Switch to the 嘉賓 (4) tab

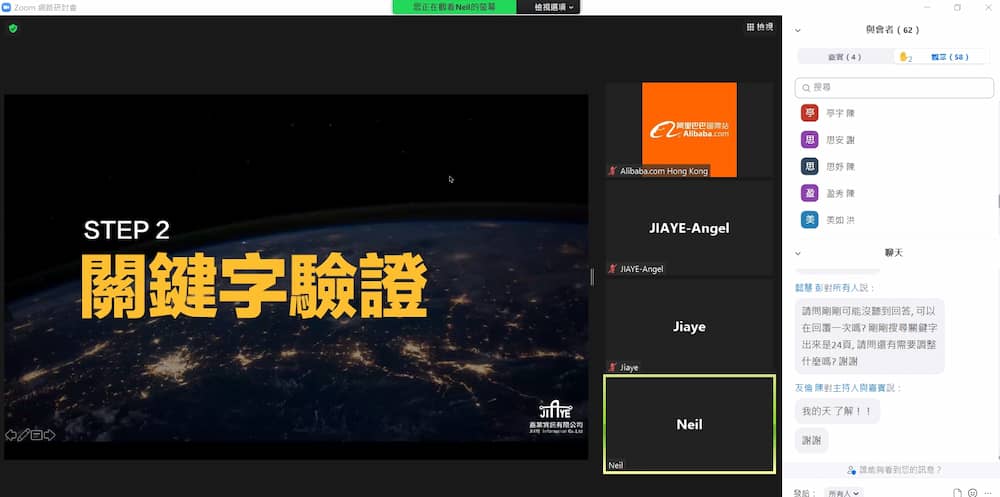pyautogui.click(x=845, y=57)
